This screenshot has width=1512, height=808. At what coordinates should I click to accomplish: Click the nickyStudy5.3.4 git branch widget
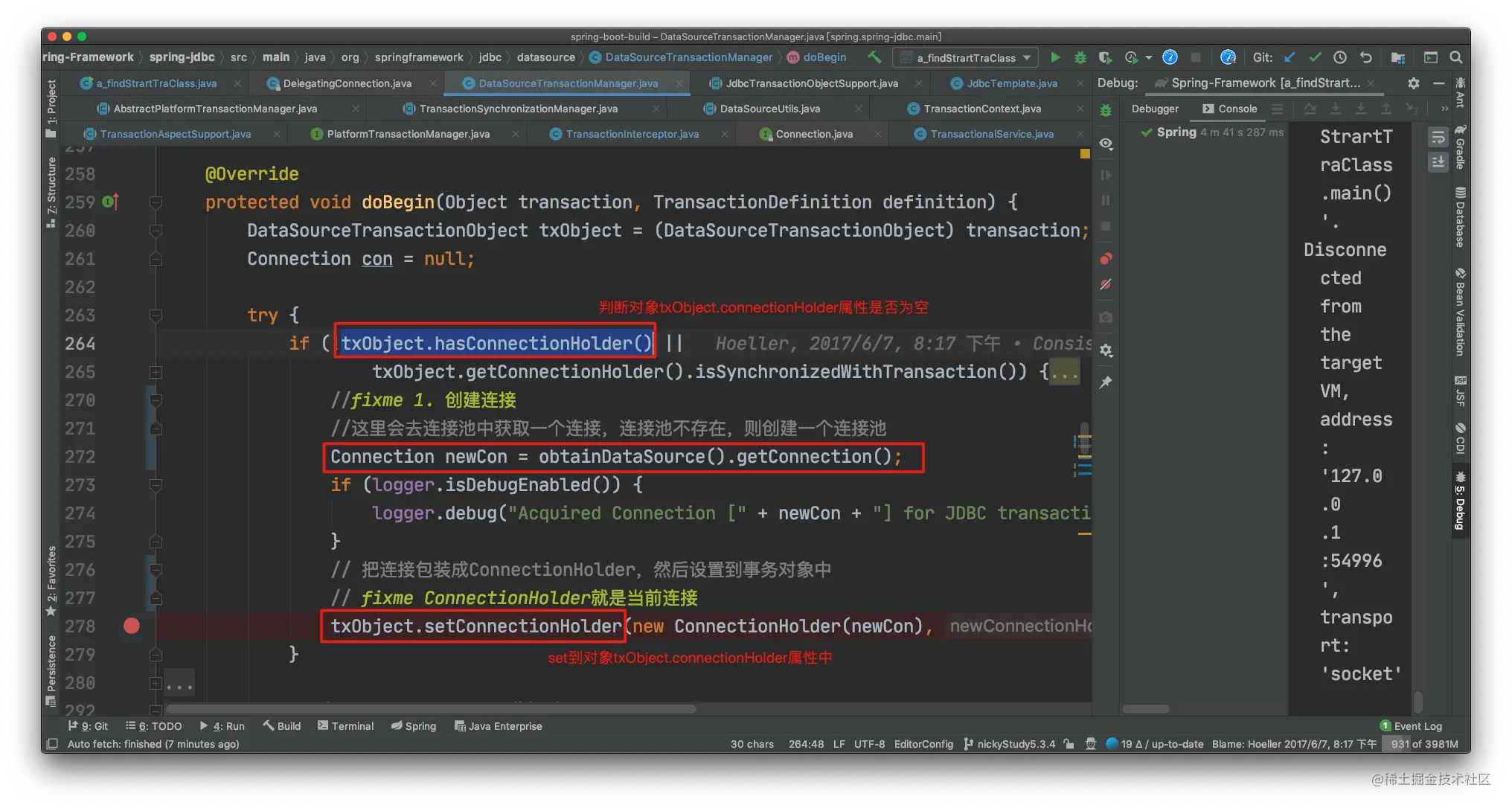point(1009,744)
